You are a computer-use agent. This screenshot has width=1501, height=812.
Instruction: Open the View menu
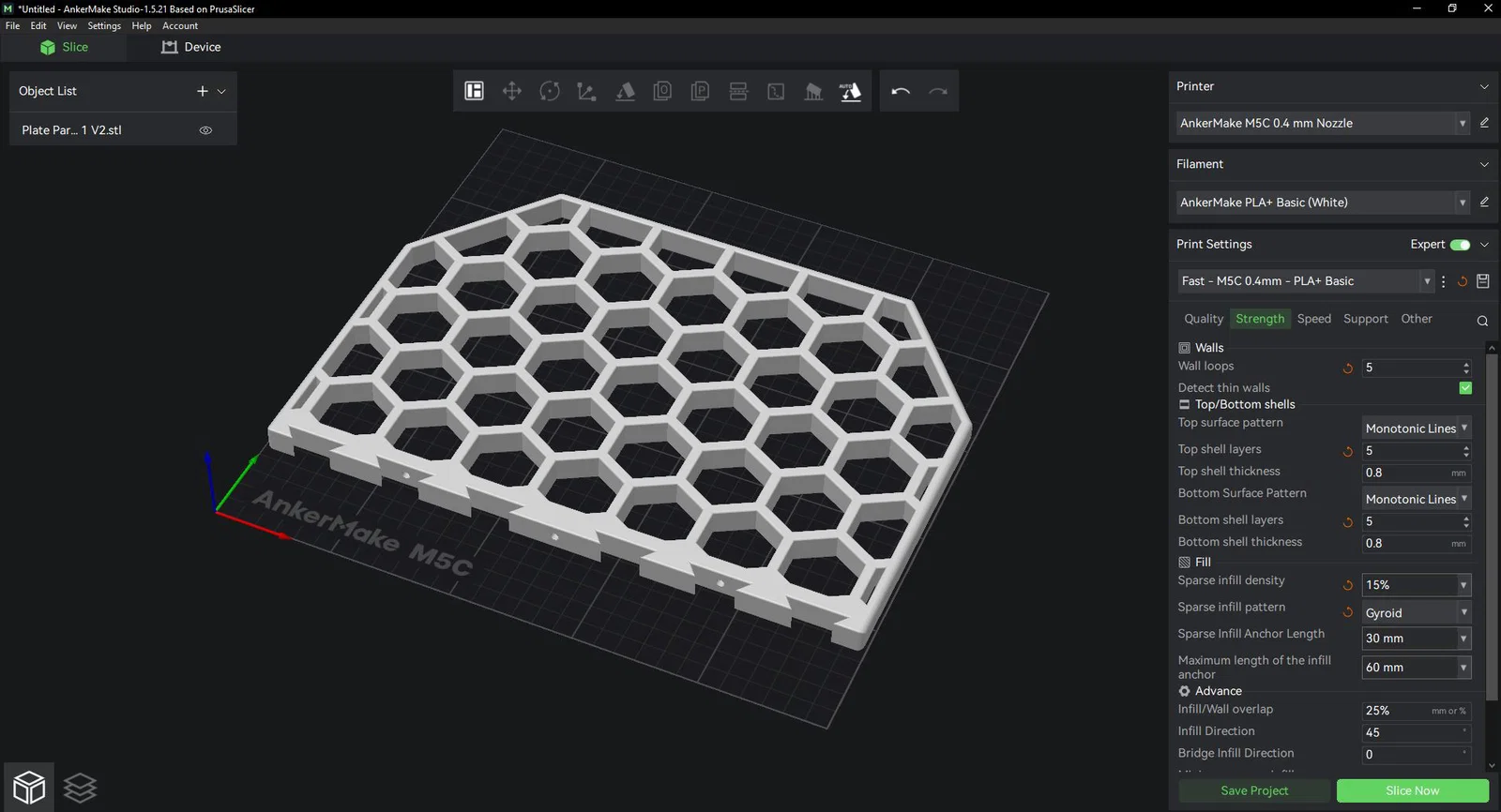[x=67, y=26]
